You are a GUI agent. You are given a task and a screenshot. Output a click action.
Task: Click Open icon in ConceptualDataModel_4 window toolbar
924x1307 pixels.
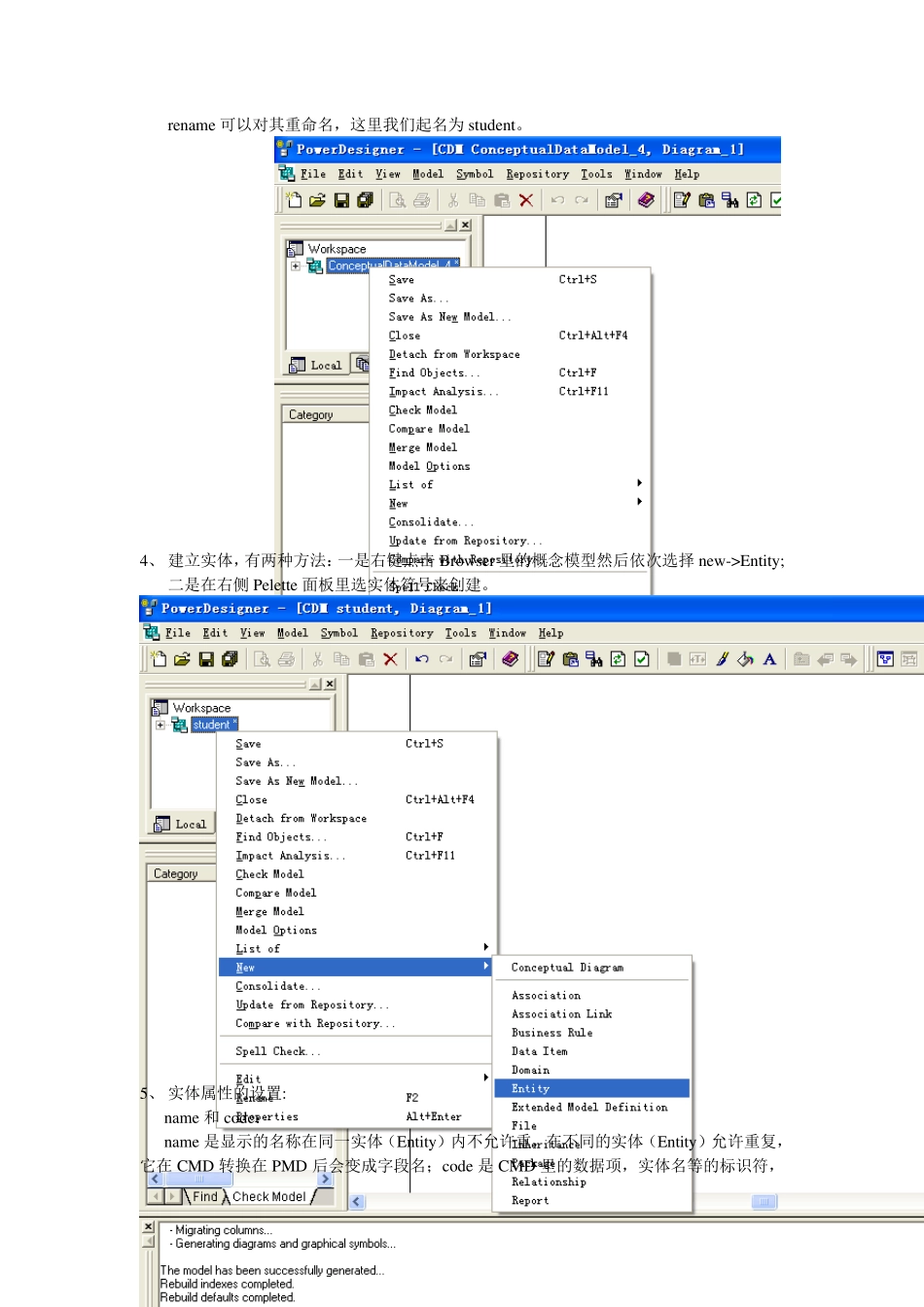click(317, 200)
